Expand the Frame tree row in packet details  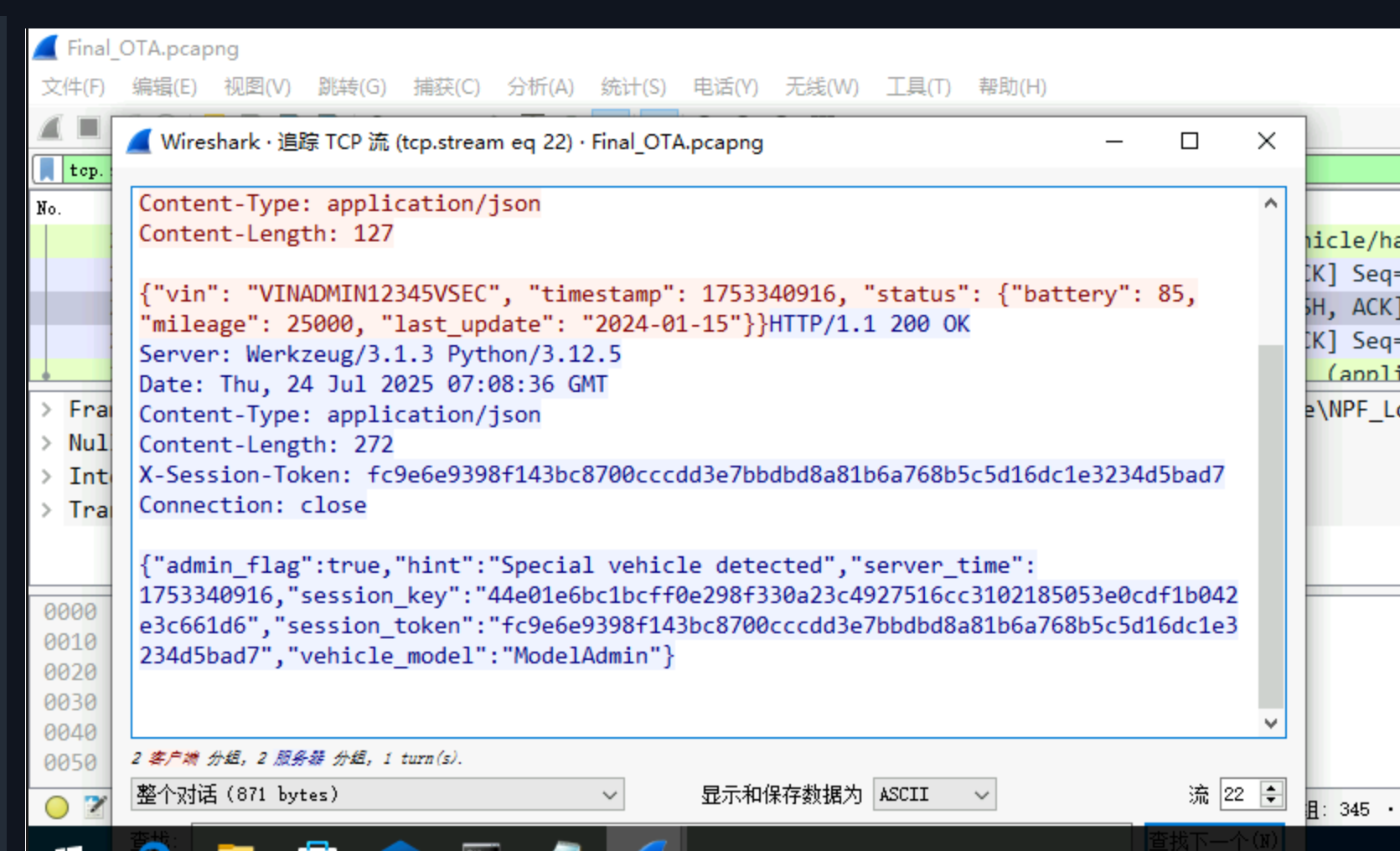[47, 410]
